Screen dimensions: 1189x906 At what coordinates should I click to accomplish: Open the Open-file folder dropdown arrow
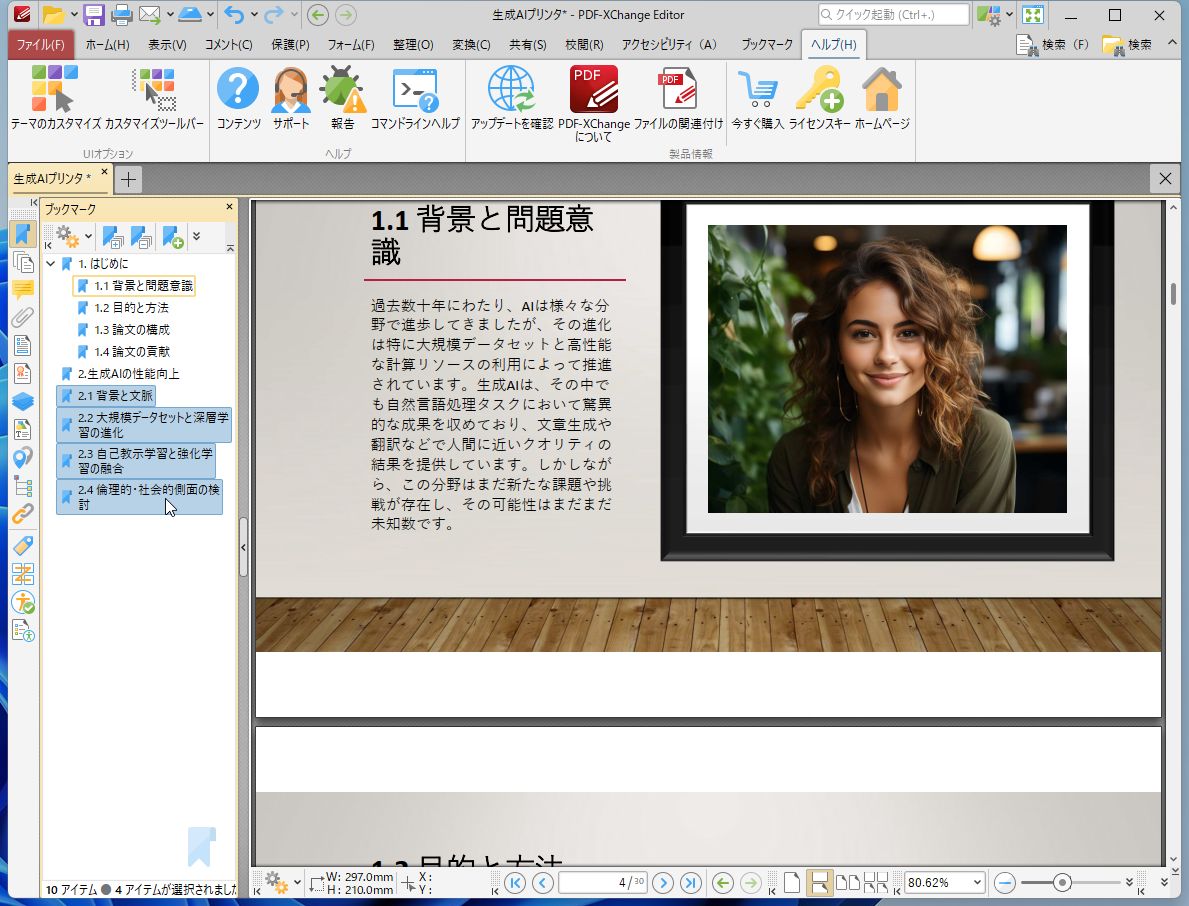[x=74, y=14]
